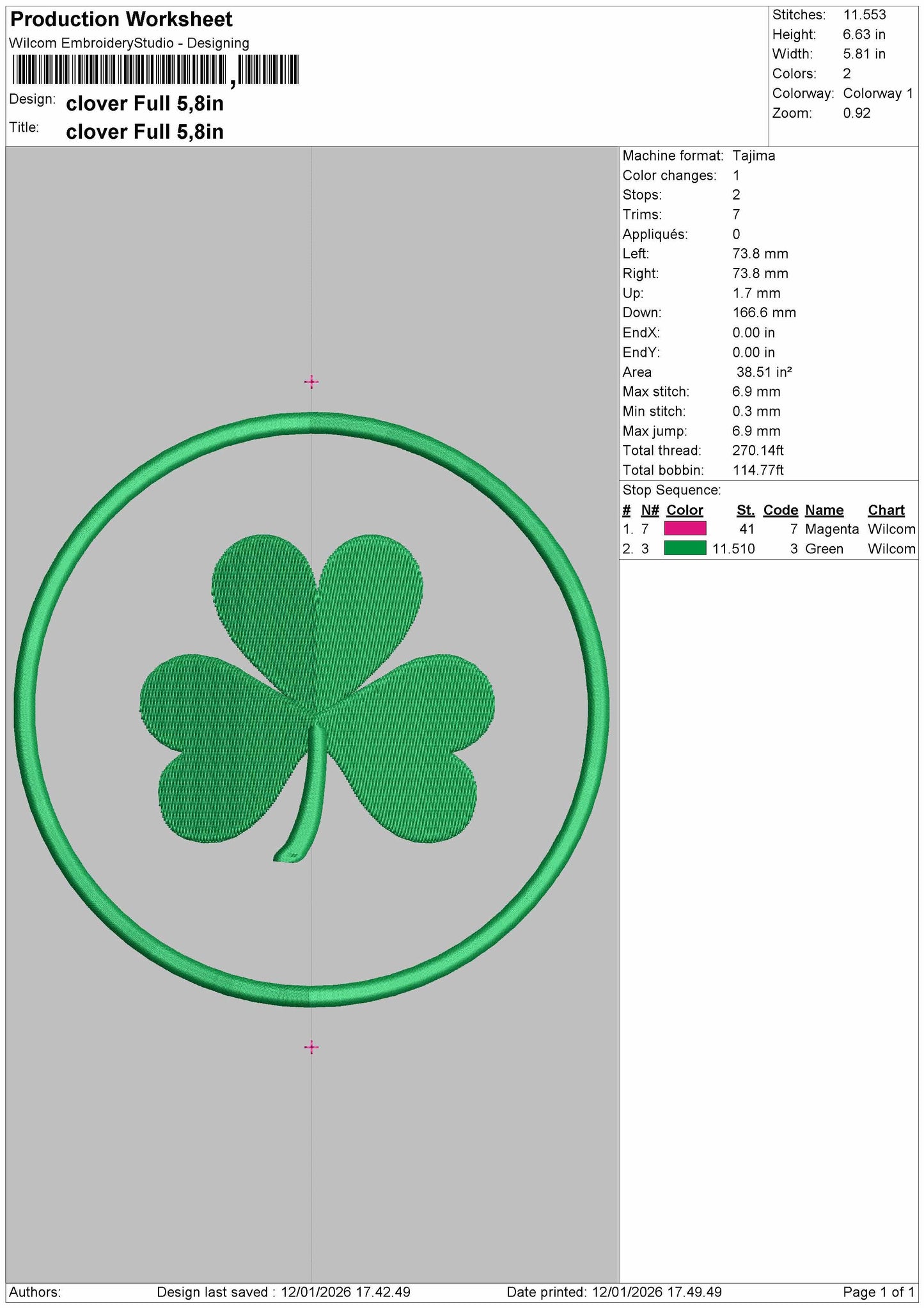This screenshot has width=924, height=1308.
Task: Click the Trims value 7
Action: point(737,215)
